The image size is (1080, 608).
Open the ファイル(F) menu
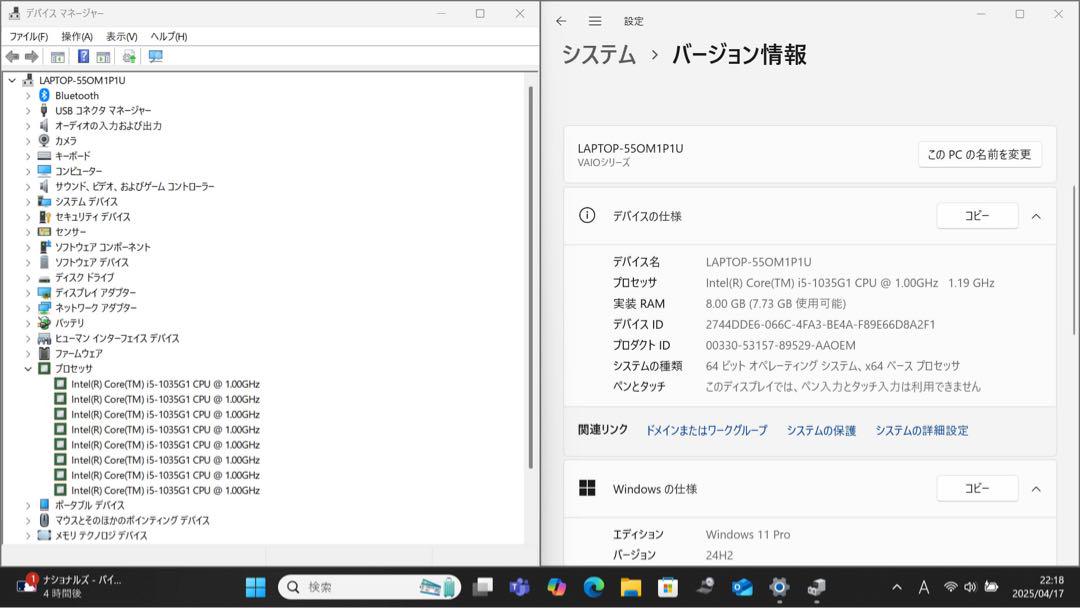(28, 36)
